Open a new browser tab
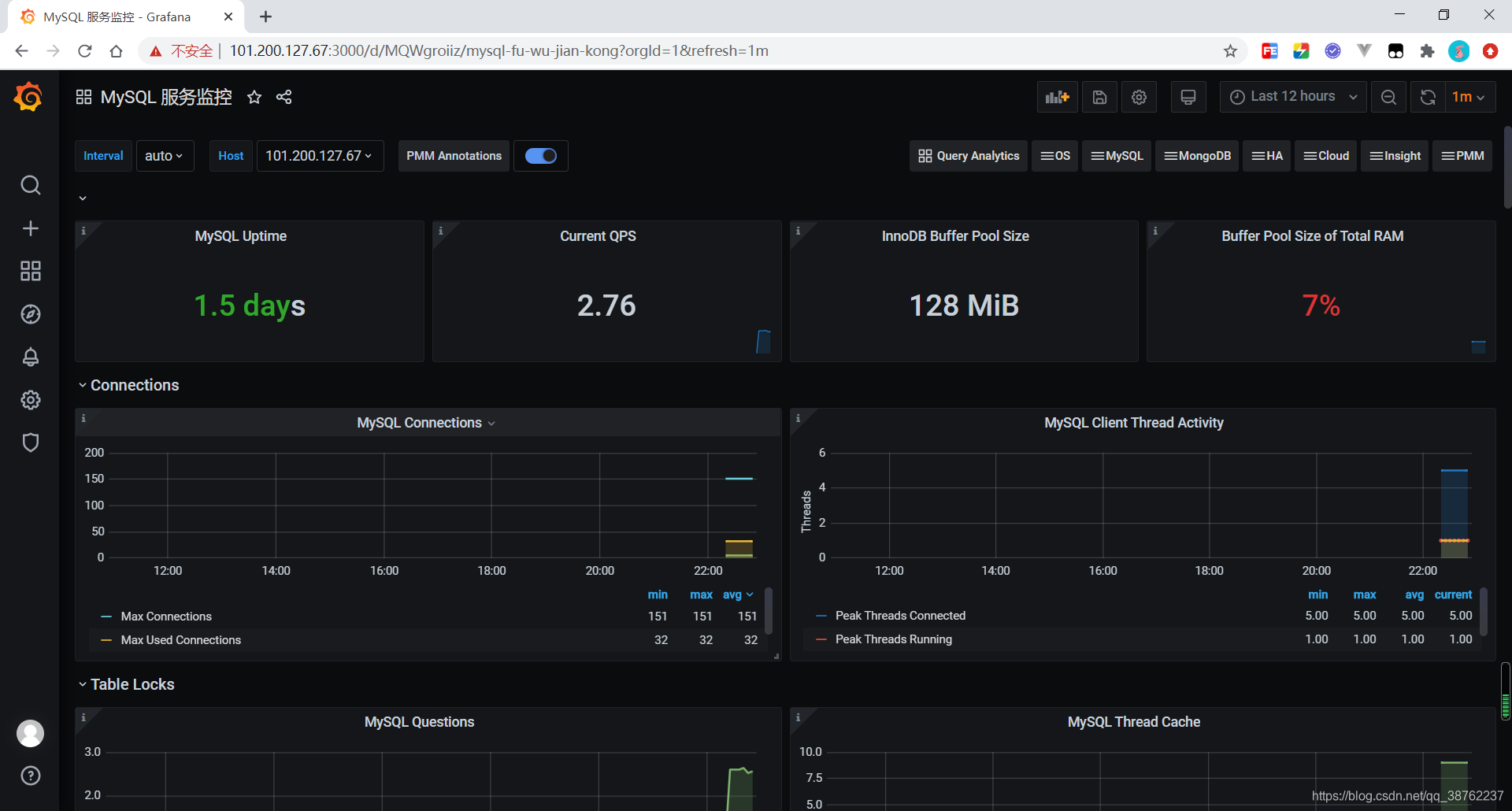 266,17
